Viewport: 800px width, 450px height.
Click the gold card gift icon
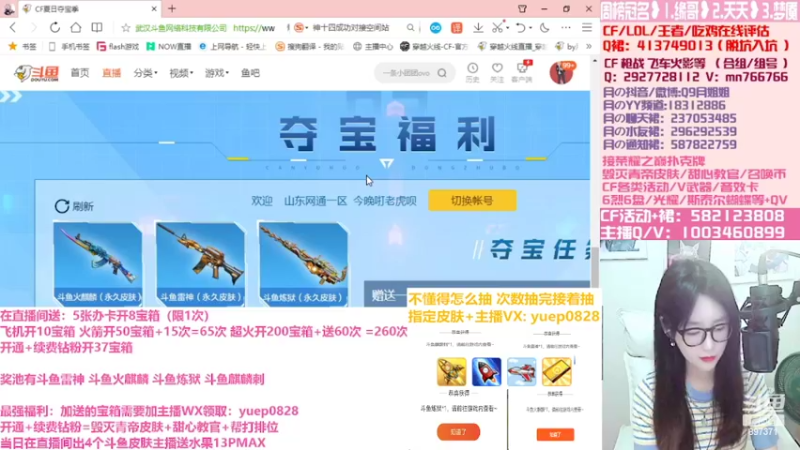coord(557,371)
